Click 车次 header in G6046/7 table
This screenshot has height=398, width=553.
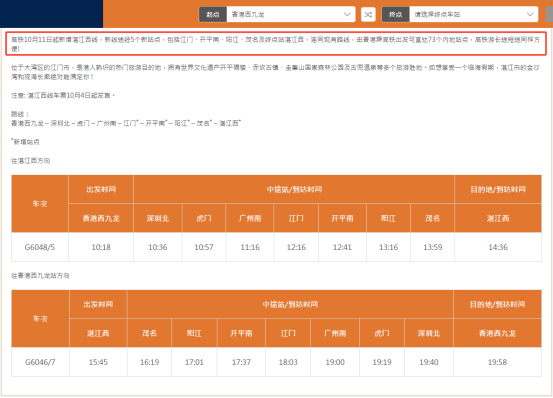[40, 319]
